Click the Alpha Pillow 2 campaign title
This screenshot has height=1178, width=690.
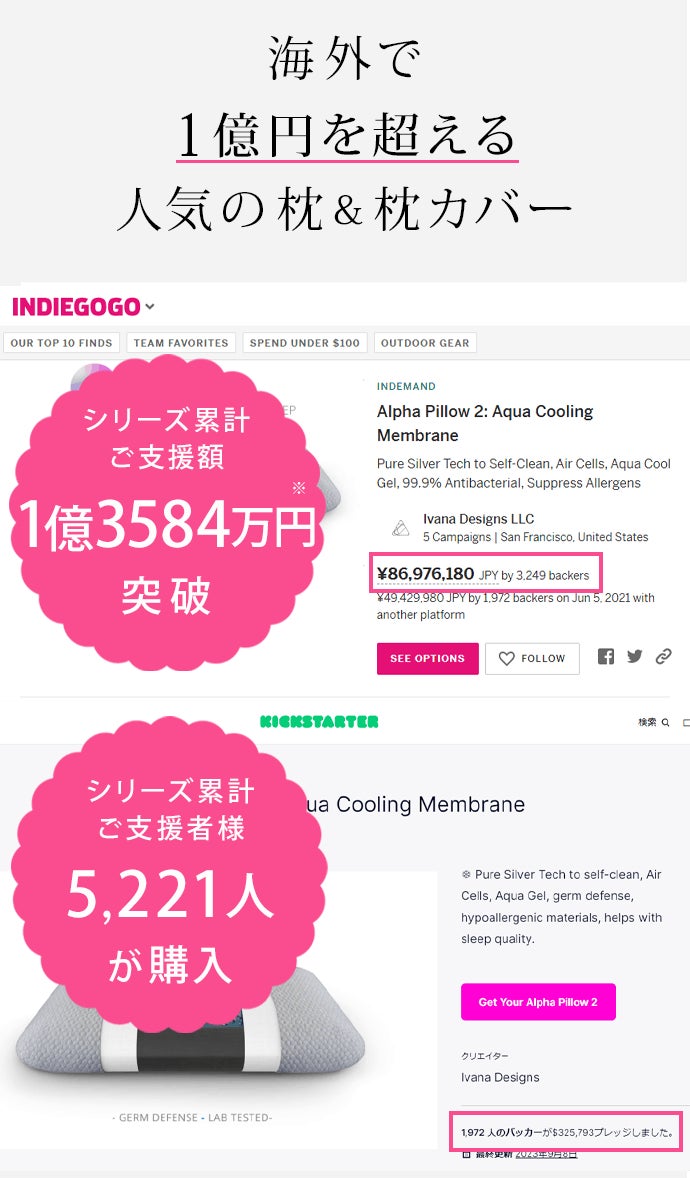(x=485, y=423)
